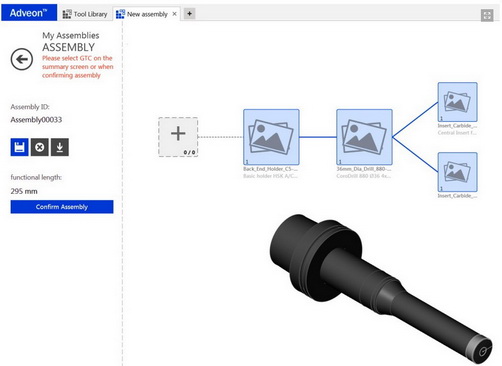Open the Tool Library tab
Image resolution: width=502 pixels, height=366 pixels.
(85, 14)
